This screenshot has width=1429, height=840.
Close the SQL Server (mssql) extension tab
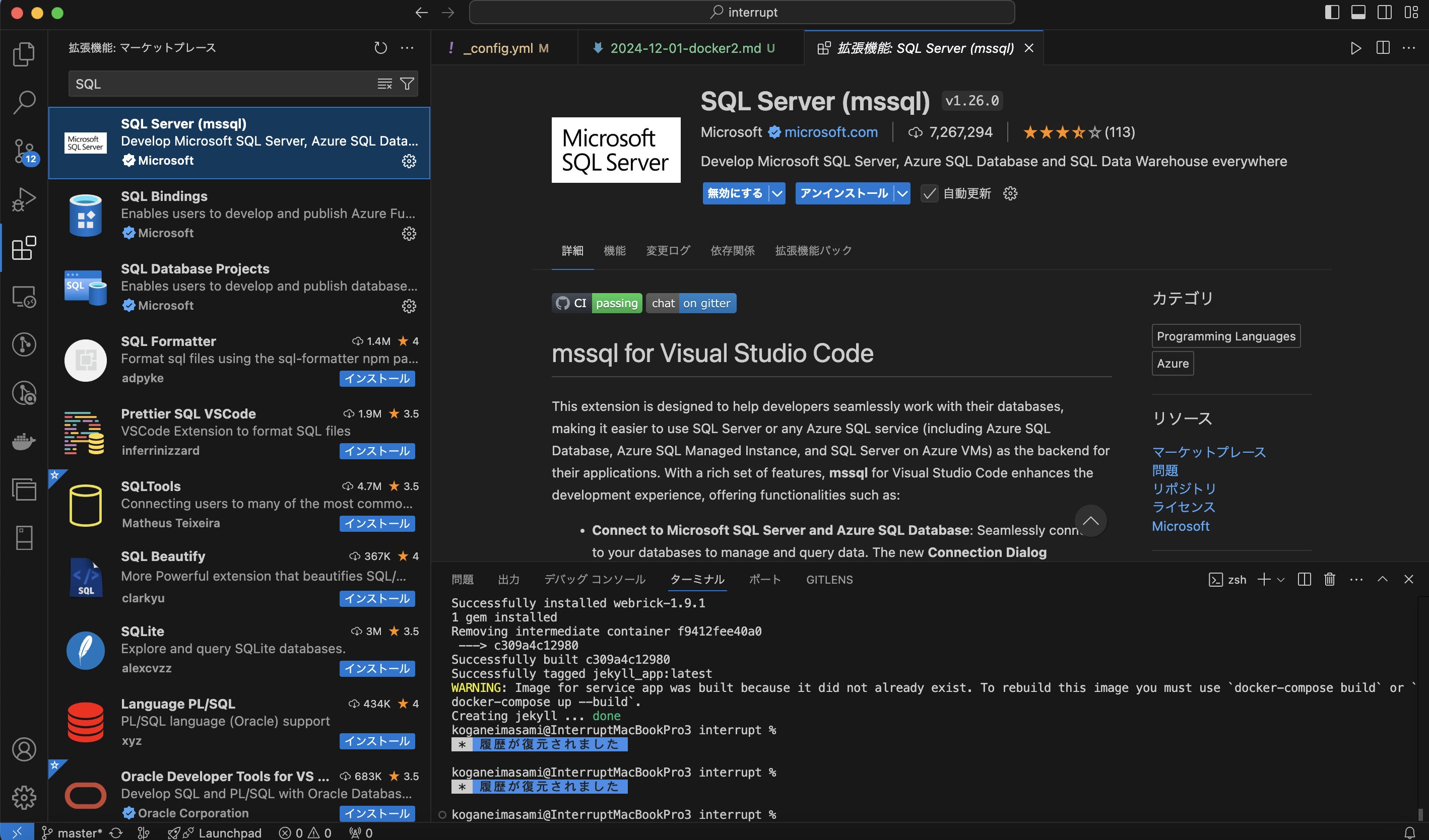pos(1028,48)
